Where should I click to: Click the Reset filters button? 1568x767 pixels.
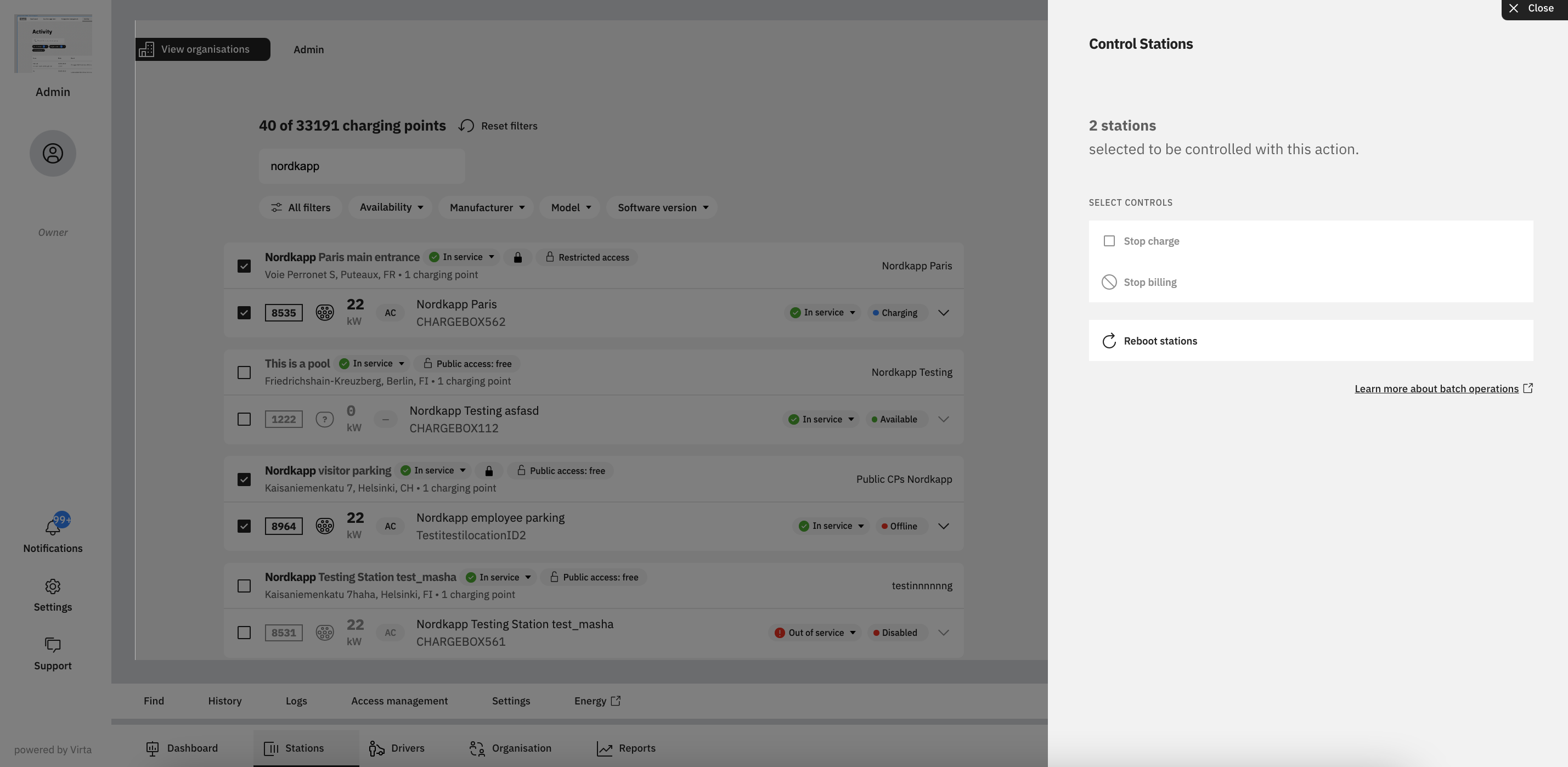(x=498, y=126)
